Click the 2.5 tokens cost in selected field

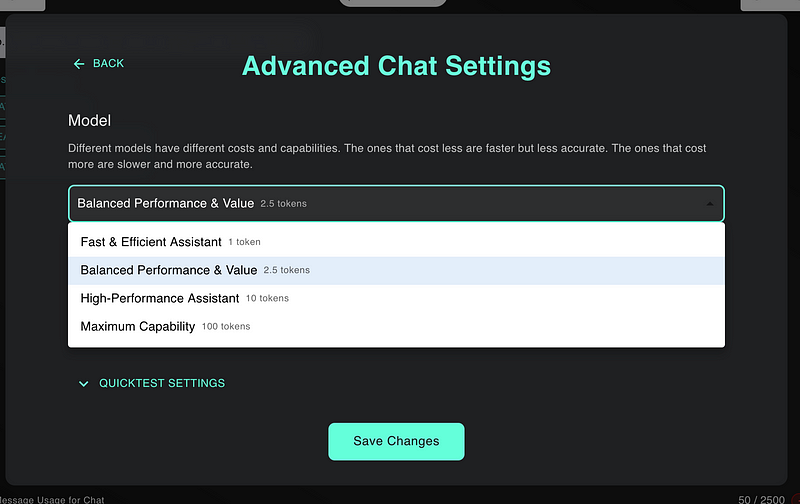pos(283,204)
